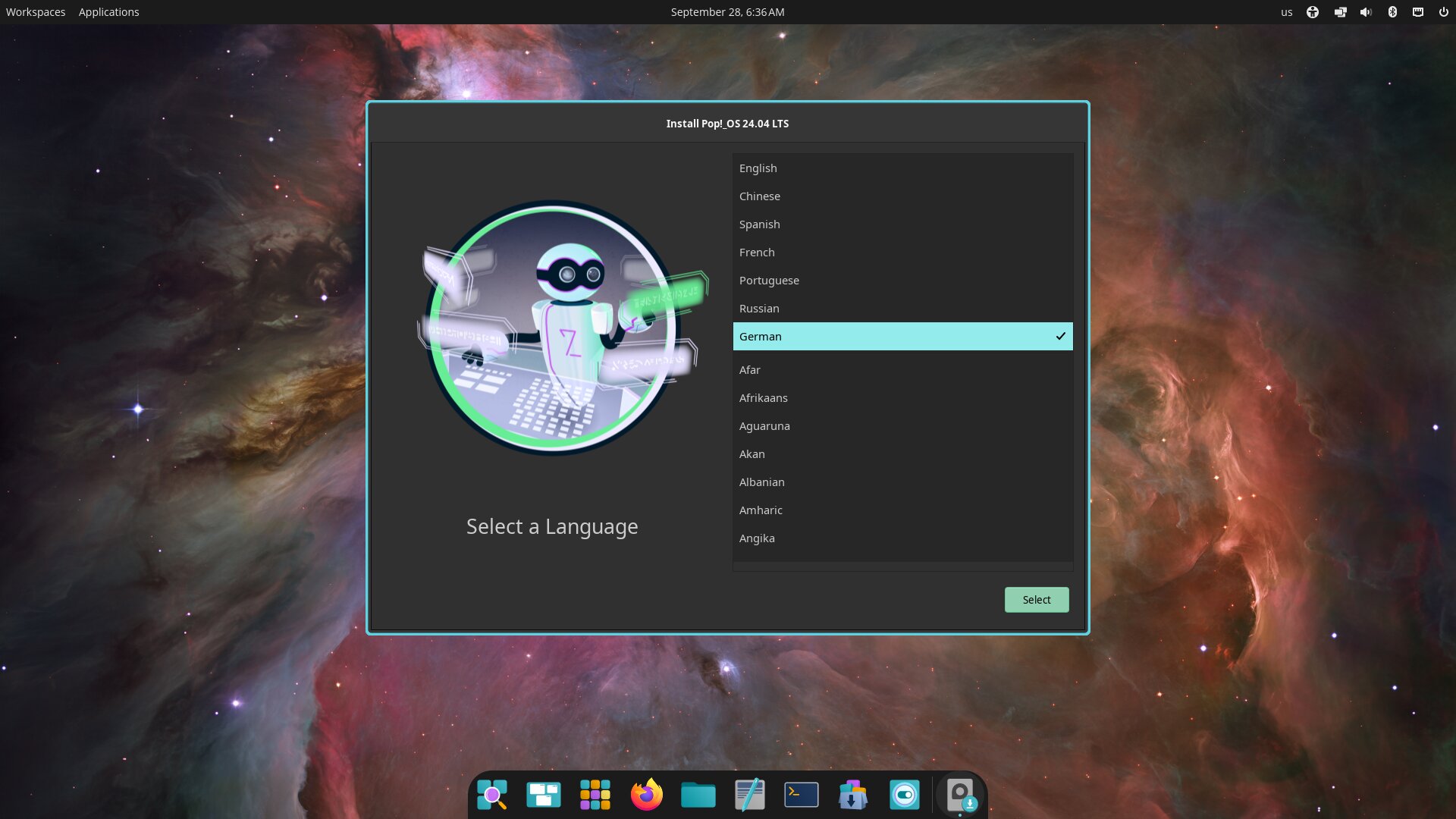This screenshot has height=819, width=1456.
Task: Choose French in the language list
Action: tap(903, 253)
